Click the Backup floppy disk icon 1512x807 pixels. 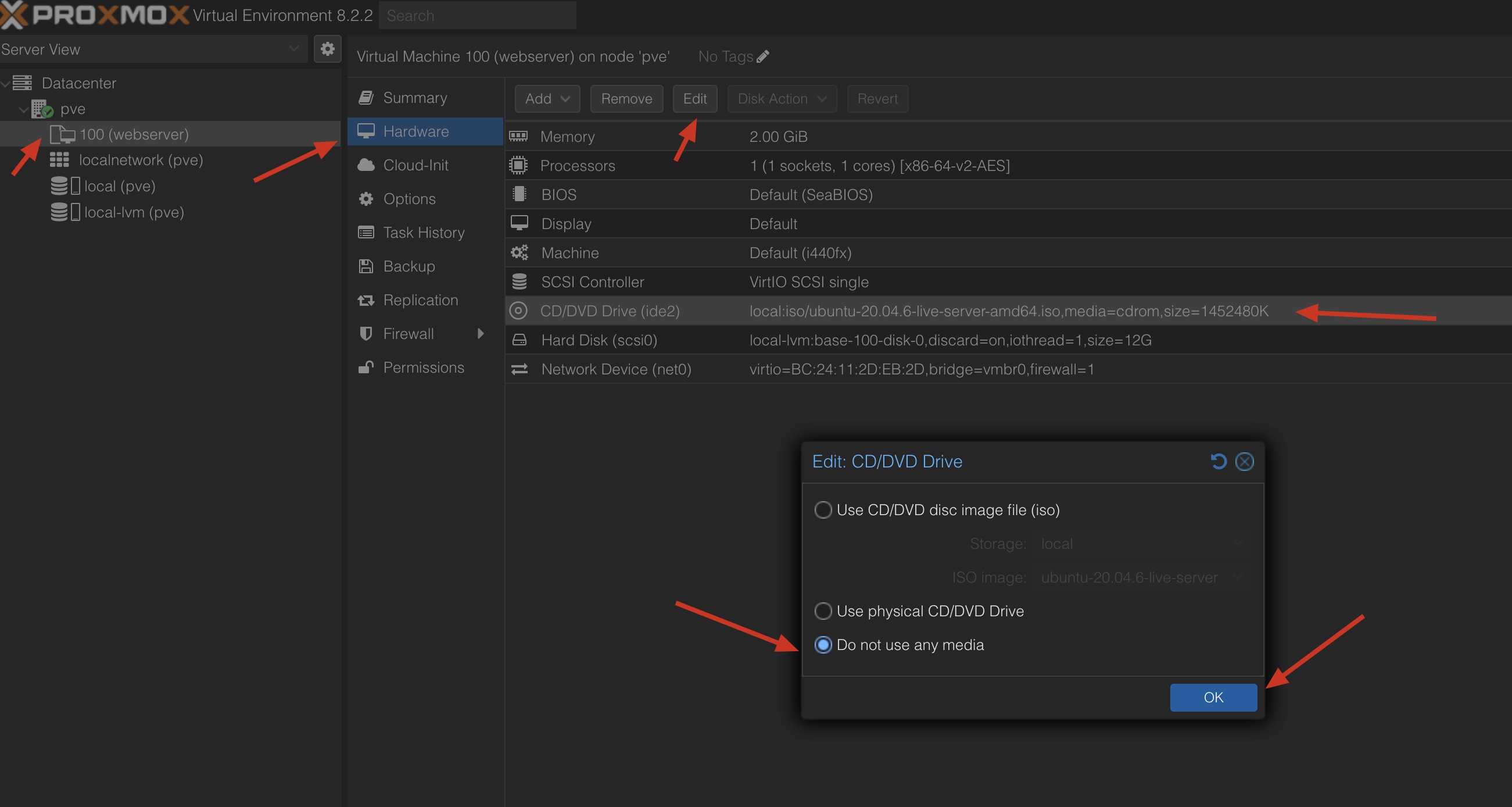pyautogui.click(x=366, y=266)
